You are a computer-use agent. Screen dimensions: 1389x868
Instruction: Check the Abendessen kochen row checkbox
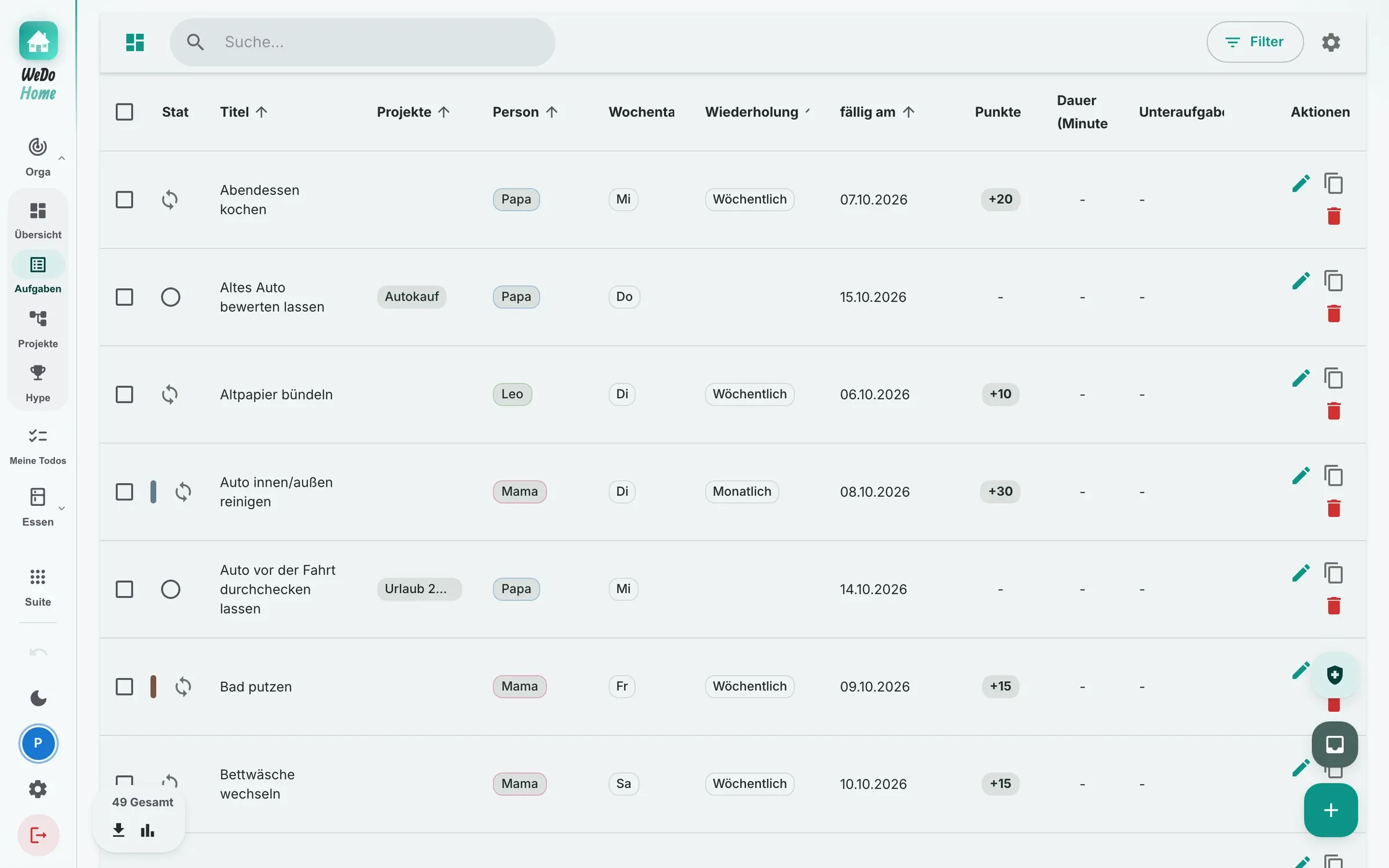tap(124, 200)
